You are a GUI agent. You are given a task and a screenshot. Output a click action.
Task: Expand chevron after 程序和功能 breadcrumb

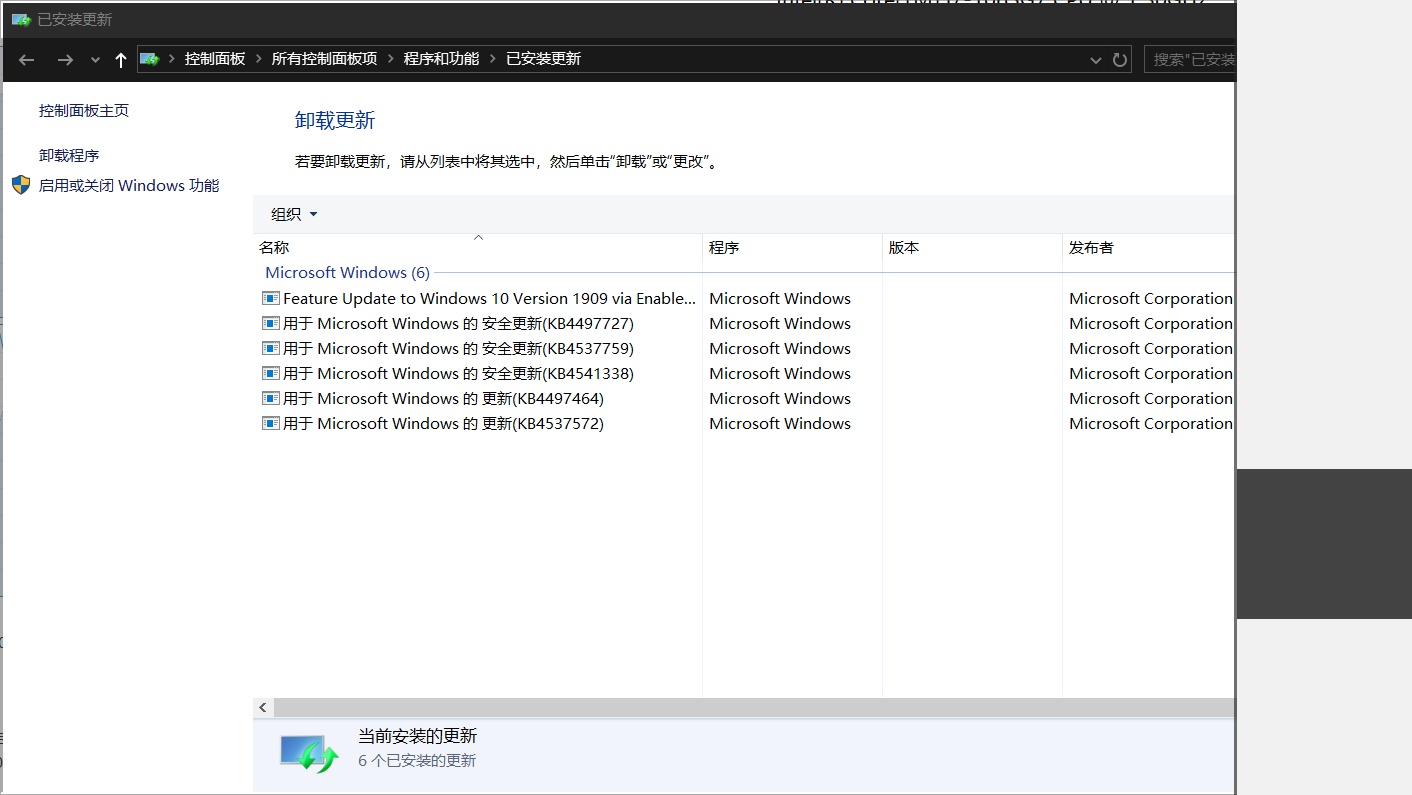click(493, 59)
